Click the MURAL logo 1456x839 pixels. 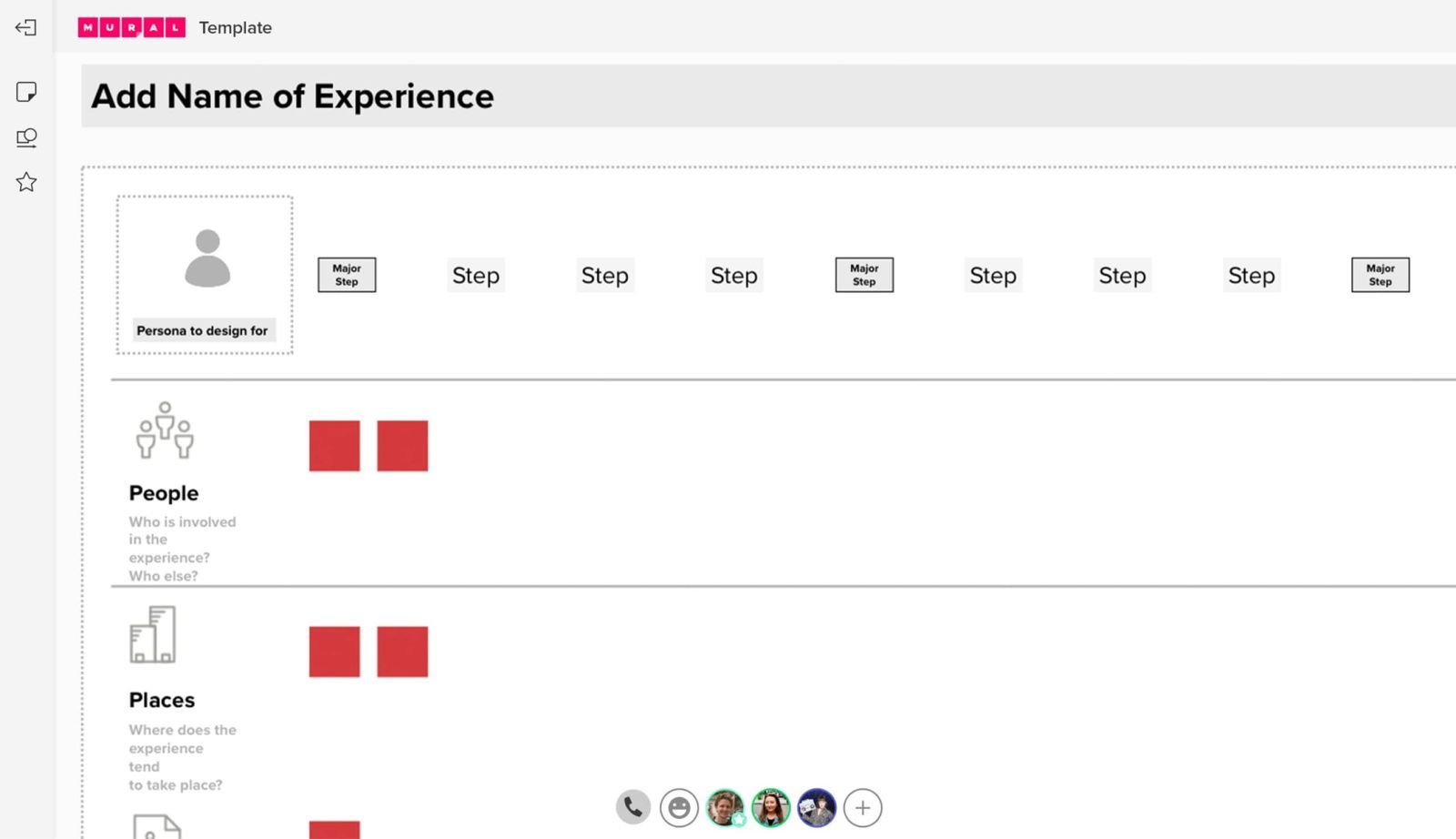point(132,27)
